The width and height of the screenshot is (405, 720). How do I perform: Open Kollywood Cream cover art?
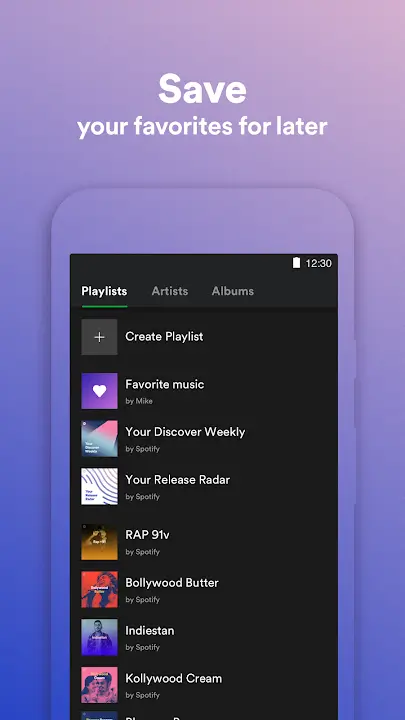(x=99, y=685)
